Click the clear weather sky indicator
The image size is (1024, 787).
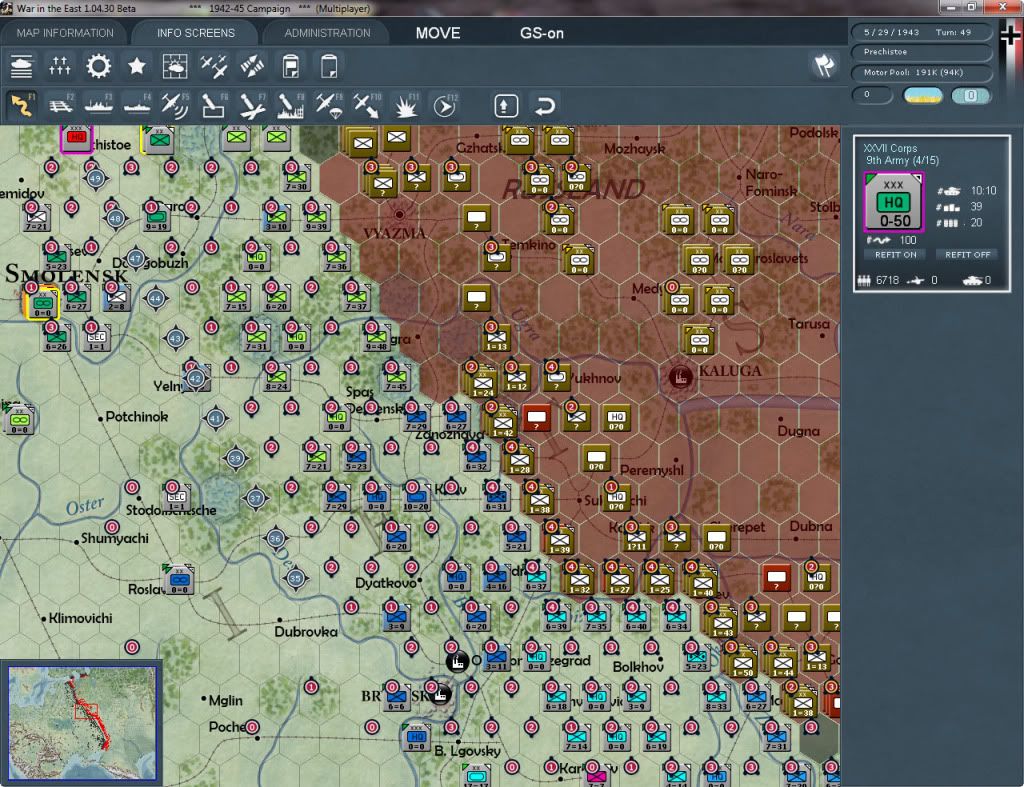coord(922,95)
